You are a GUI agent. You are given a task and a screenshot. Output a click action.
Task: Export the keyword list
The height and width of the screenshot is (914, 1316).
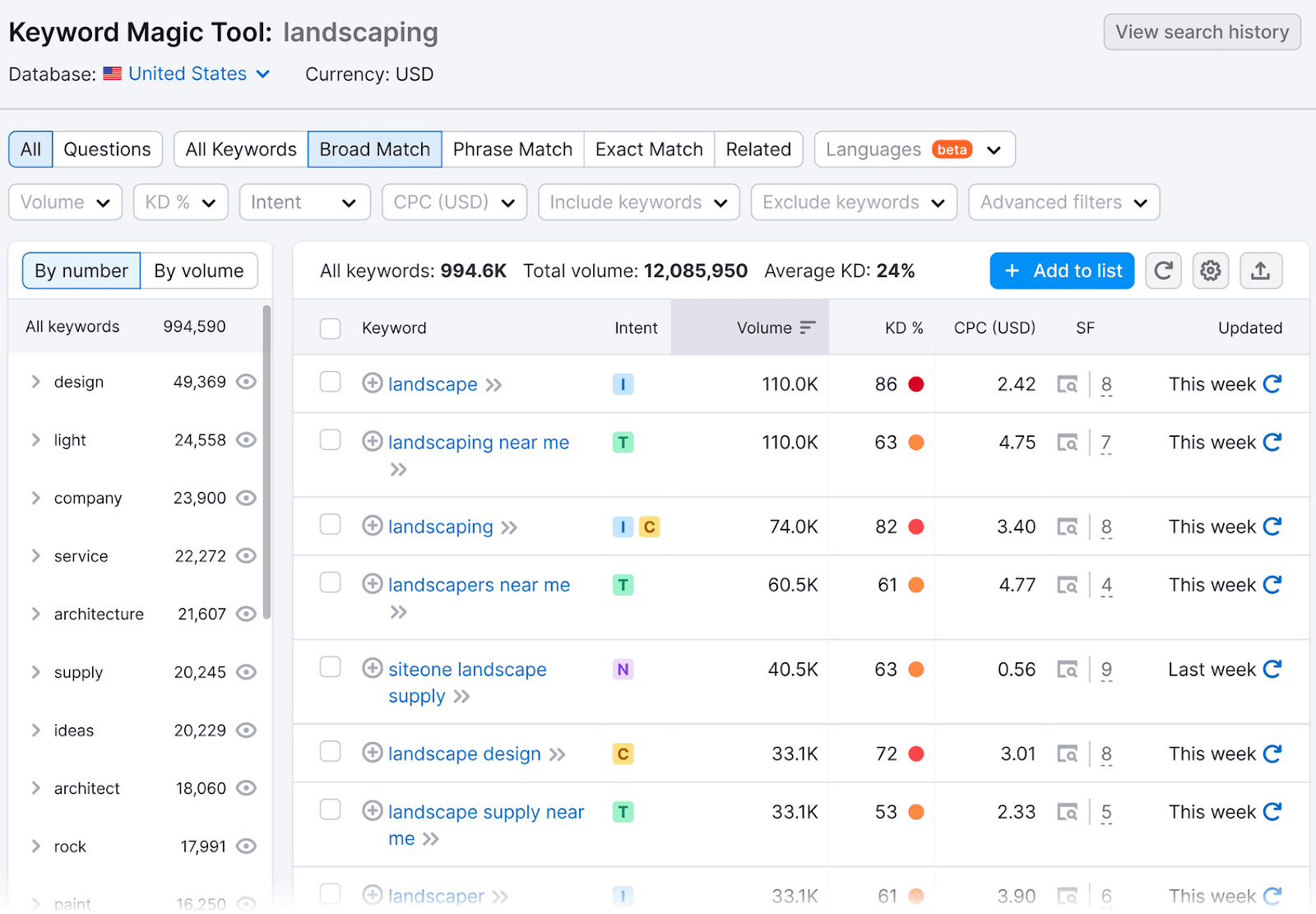tap(1260, 270)
